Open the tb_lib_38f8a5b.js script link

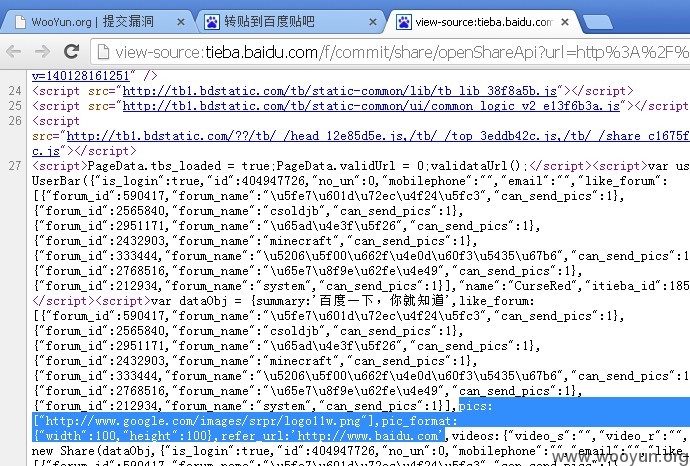pyautogui.click(x=340, y=91)
